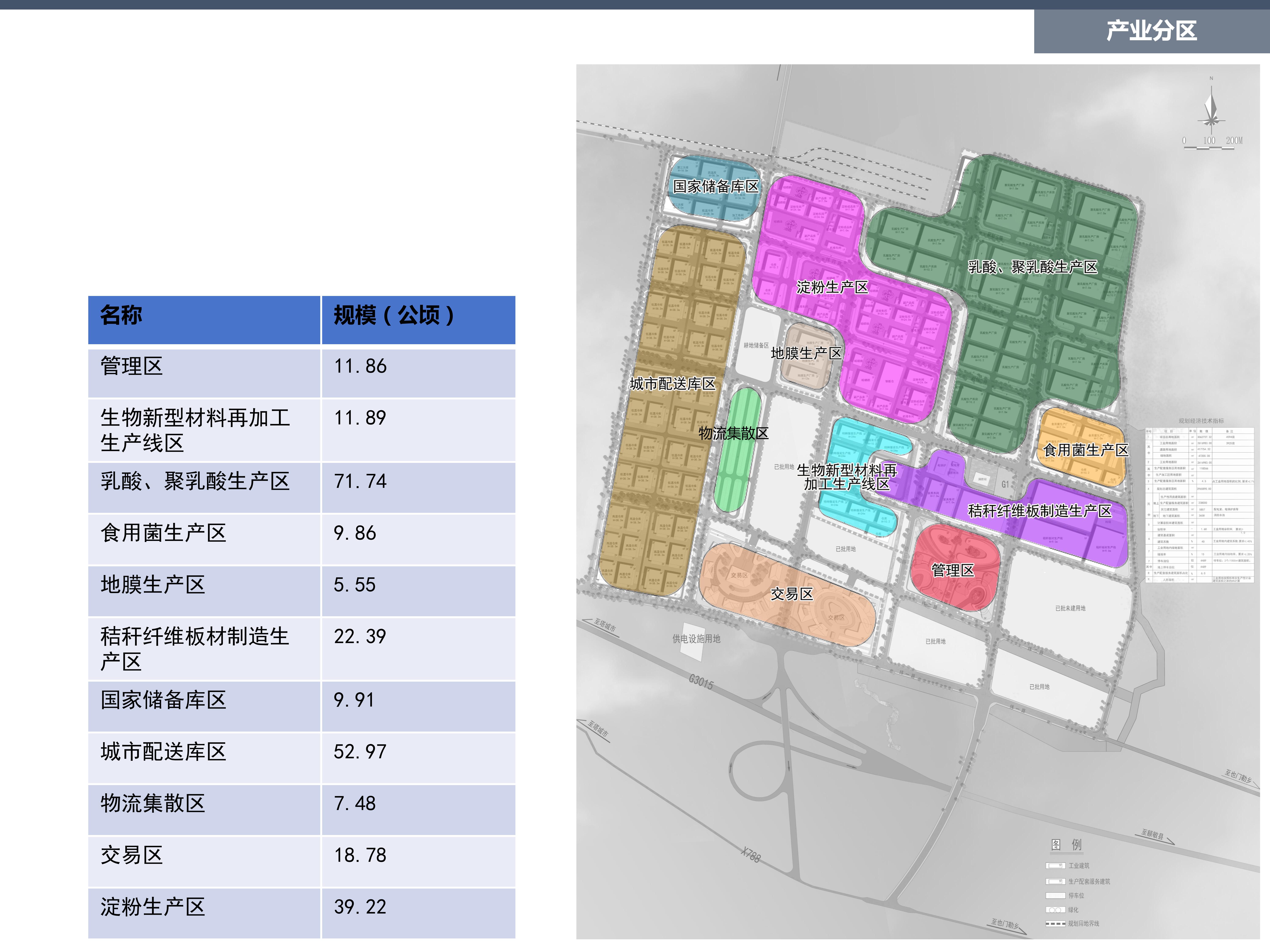The image size is (1270, 952).
Task: Click the value 52.97 in the table
Action: pyautogui.click(x=360, y=751)
